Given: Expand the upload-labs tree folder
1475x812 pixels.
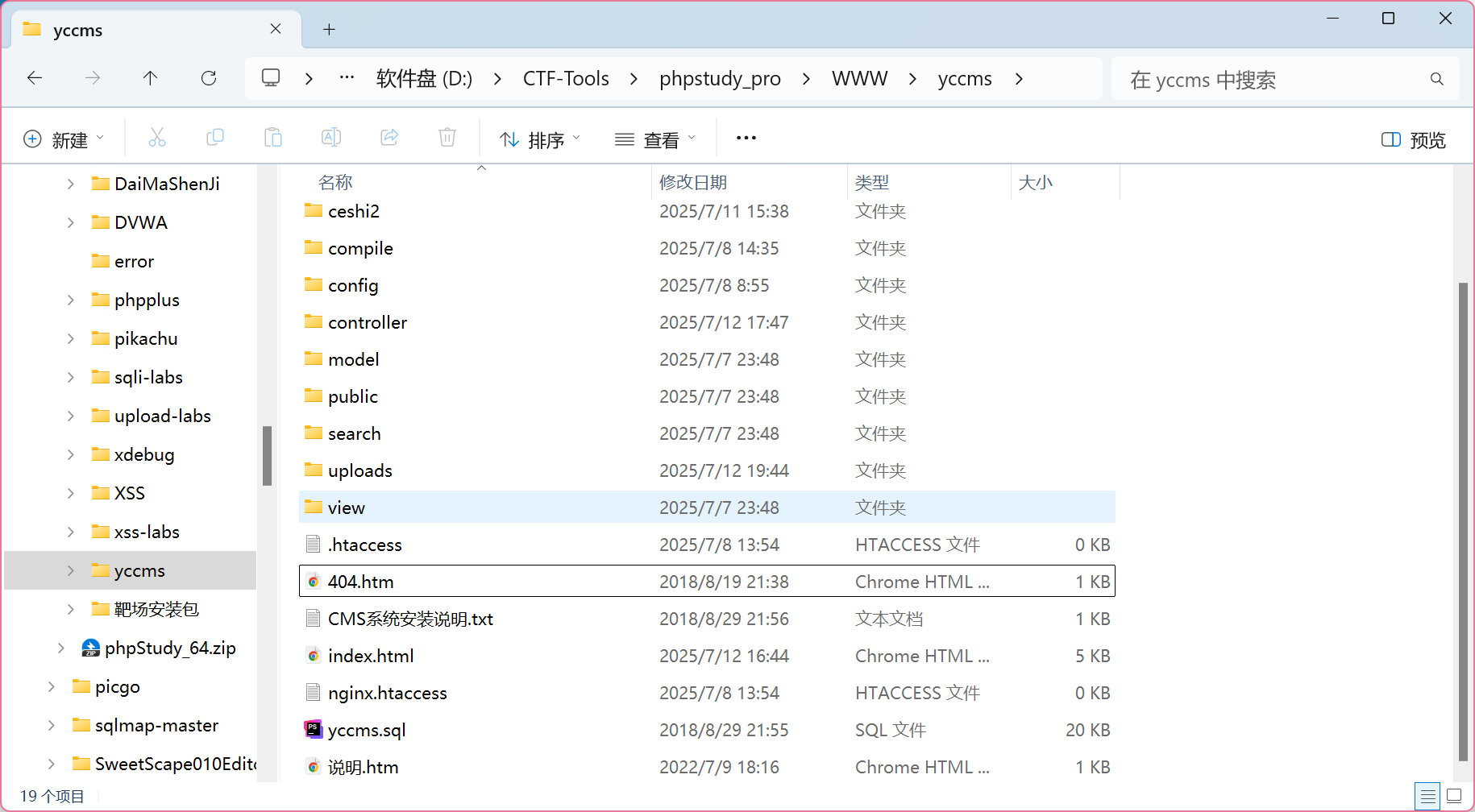Looking at the screenshot, I should tap(71, 416).
